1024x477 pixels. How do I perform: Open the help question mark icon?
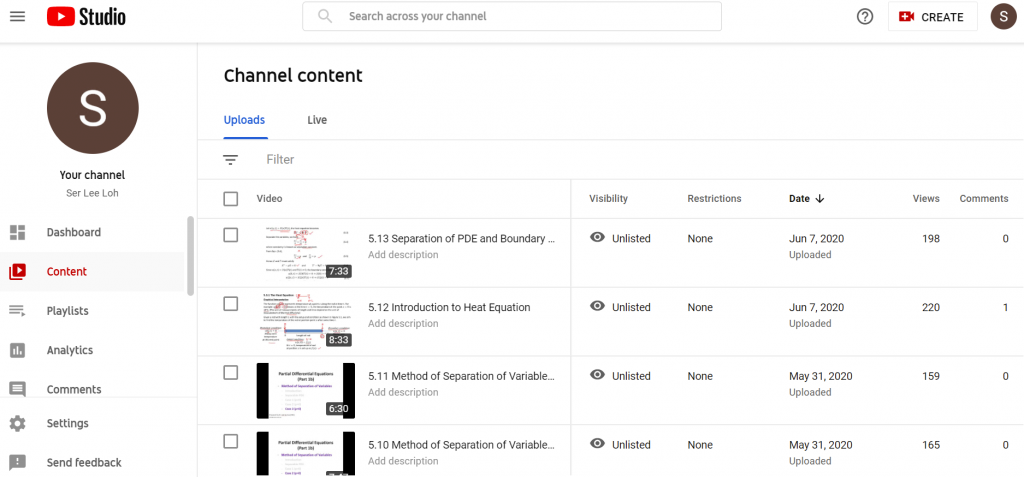[x=865, y=17]
